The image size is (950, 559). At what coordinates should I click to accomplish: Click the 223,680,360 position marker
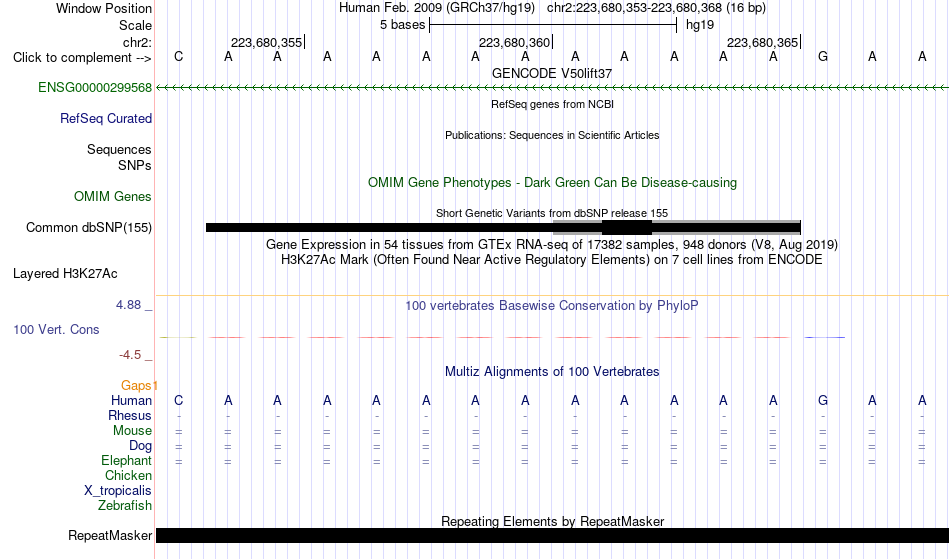(x=515, y=42)
